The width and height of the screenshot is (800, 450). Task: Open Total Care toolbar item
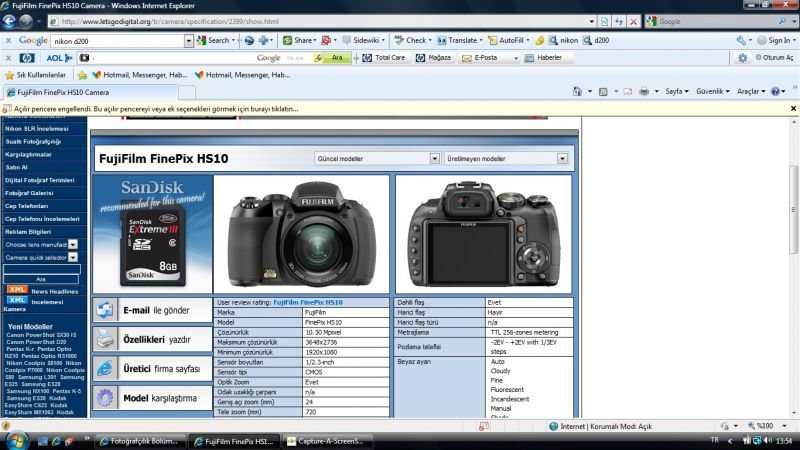click(x=384, y=58)
